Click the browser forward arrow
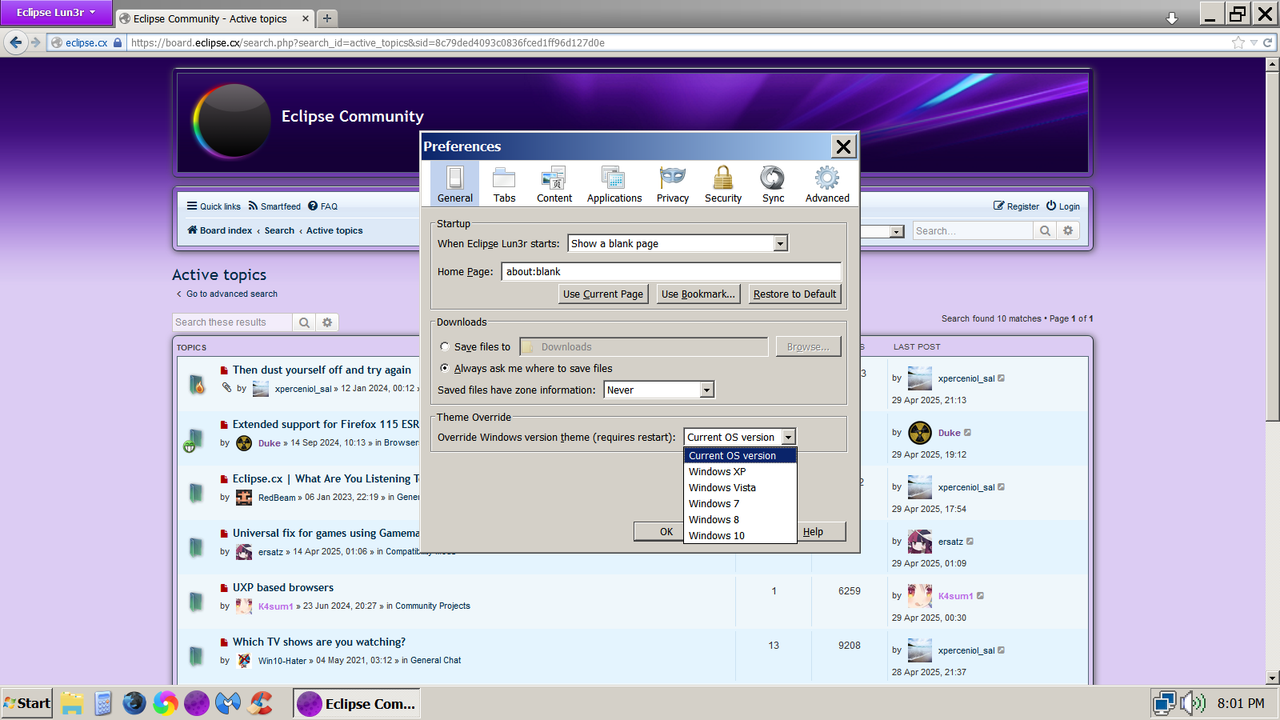 (35, 43)
